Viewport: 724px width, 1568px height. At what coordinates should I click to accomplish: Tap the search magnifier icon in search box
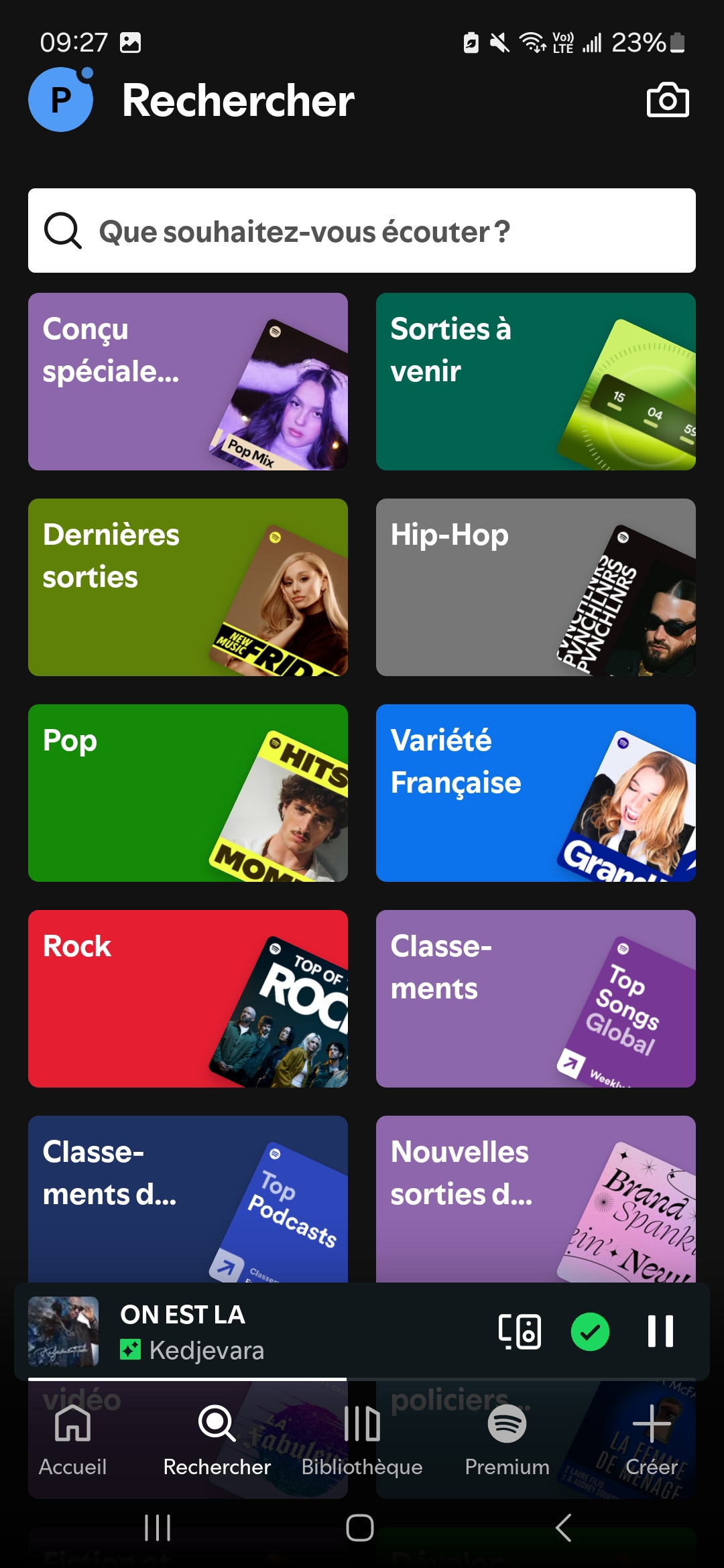click(x=63, y=231)
